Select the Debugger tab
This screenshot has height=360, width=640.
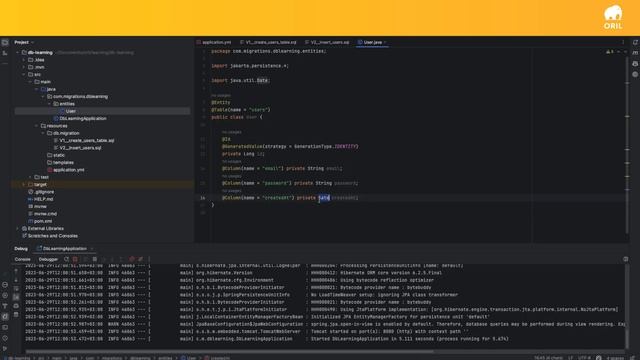(x=48, y=260)
